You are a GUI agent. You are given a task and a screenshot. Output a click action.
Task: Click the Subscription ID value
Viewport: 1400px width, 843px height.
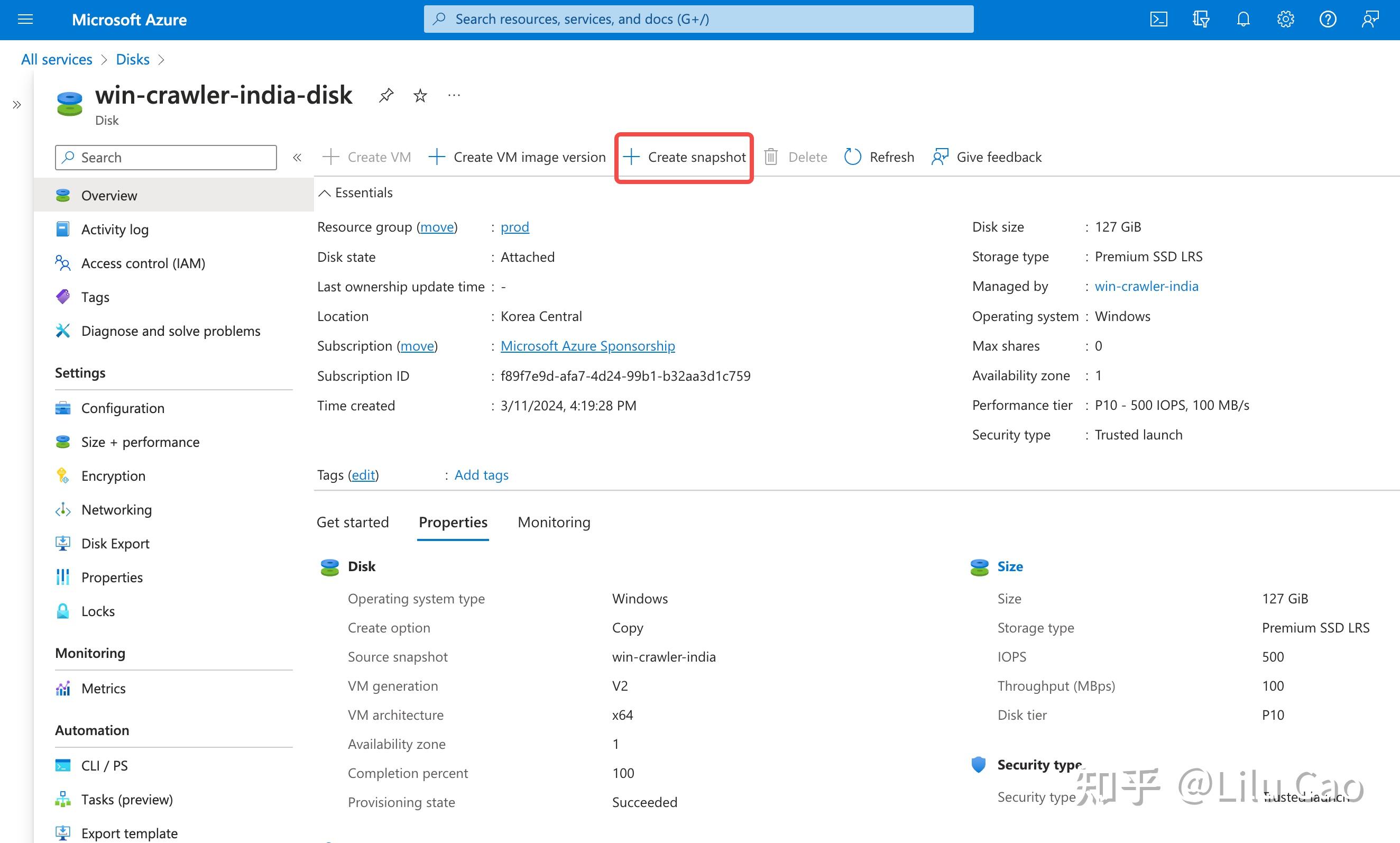(x=625, y=376)
